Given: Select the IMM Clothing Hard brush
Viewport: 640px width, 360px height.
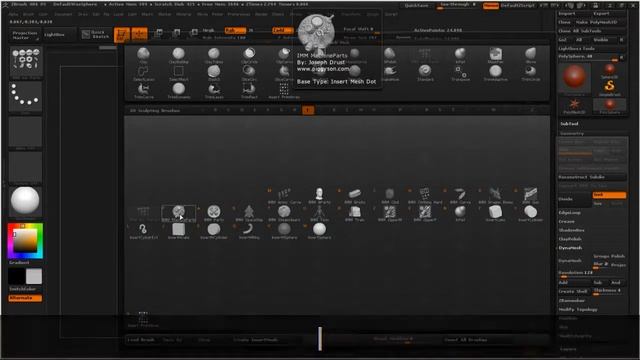Looking at the screenshot, I should [x=425, y=196].
